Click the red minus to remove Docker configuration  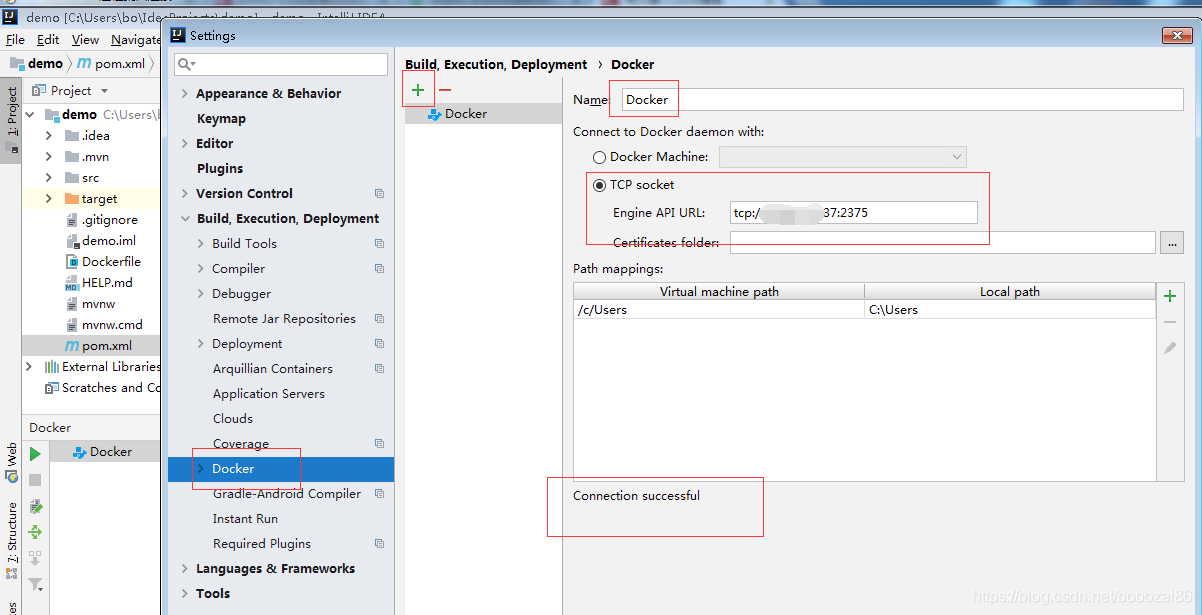click(x=445, y=90)
